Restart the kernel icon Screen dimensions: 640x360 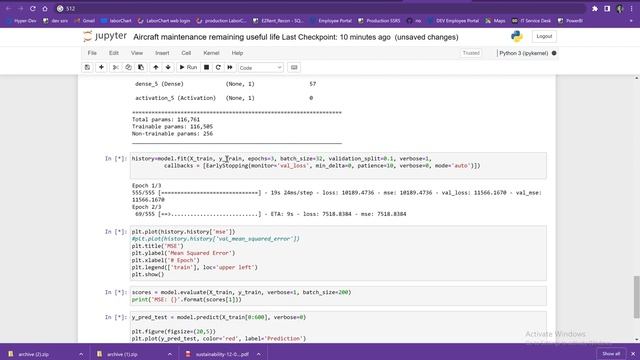tap(218, 67)
